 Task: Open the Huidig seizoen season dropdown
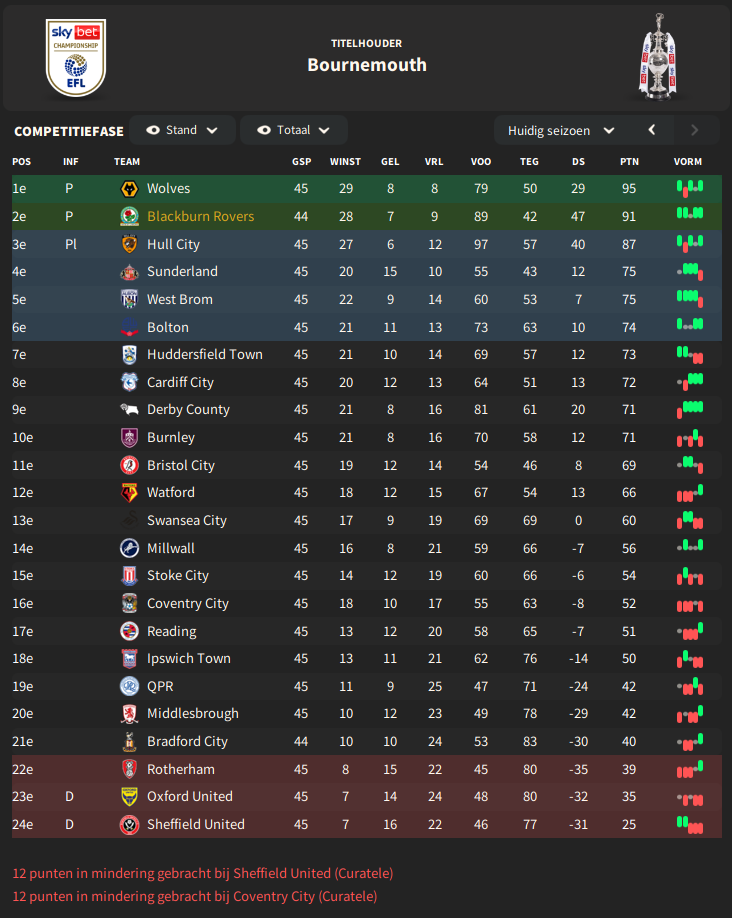(x=561, y=131)
